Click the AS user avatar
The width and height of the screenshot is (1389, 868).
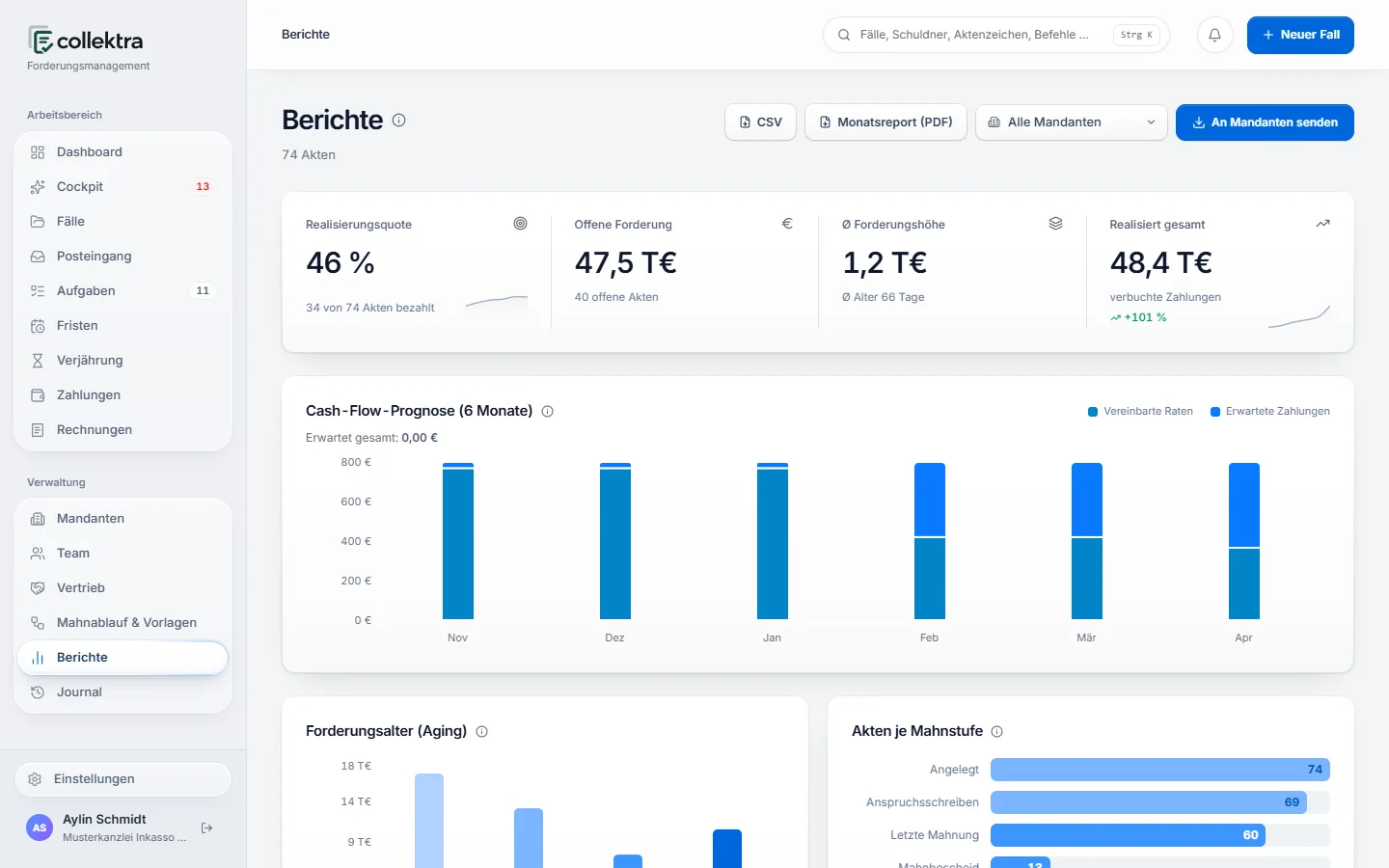[x=40, y=827]
